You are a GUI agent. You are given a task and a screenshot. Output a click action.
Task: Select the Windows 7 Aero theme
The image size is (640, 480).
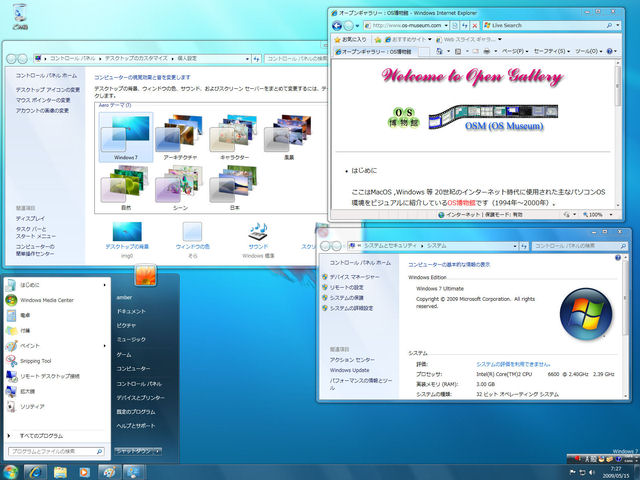(x=126, y=138)
